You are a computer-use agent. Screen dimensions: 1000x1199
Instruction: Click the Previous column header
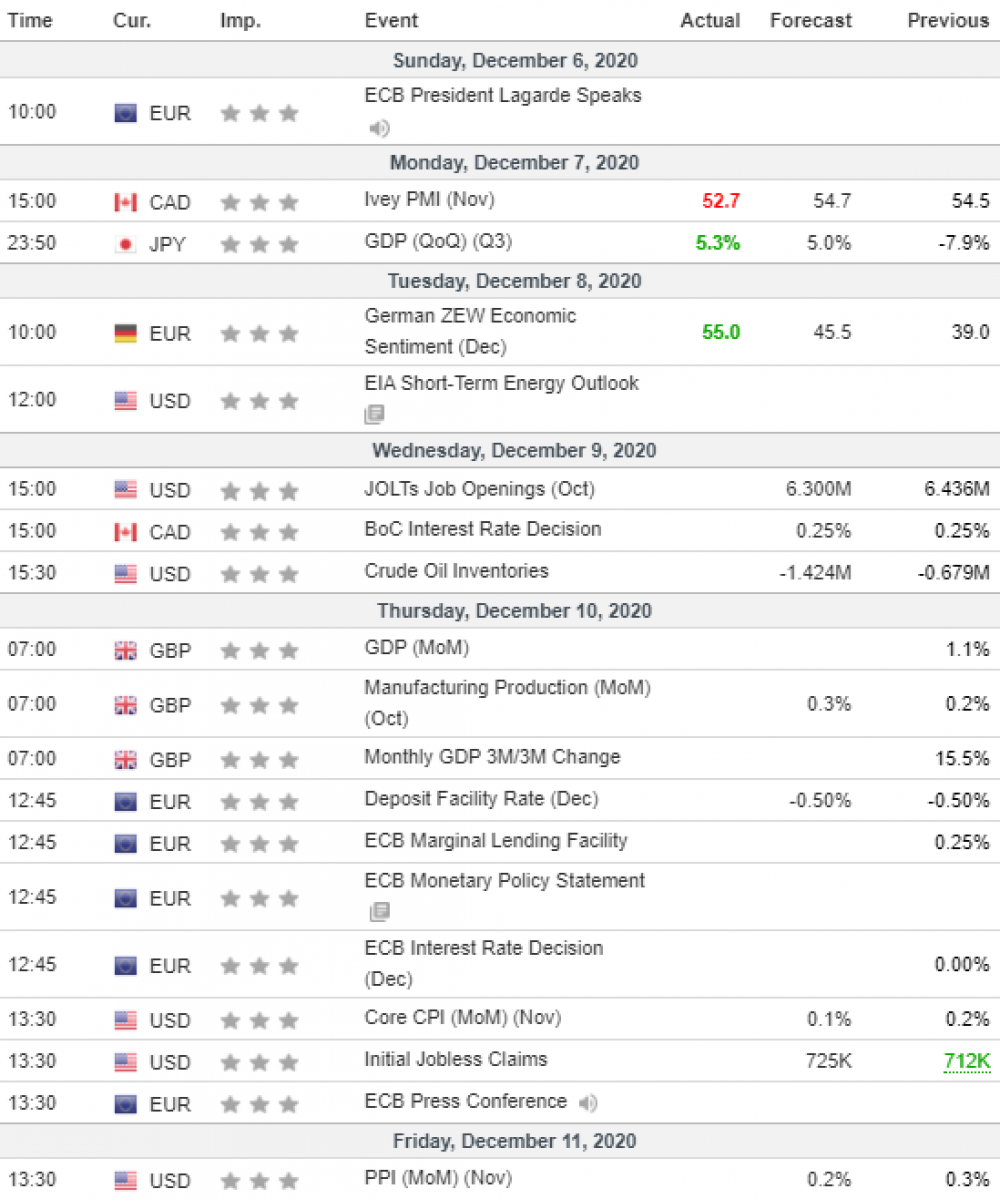point(948,21)
